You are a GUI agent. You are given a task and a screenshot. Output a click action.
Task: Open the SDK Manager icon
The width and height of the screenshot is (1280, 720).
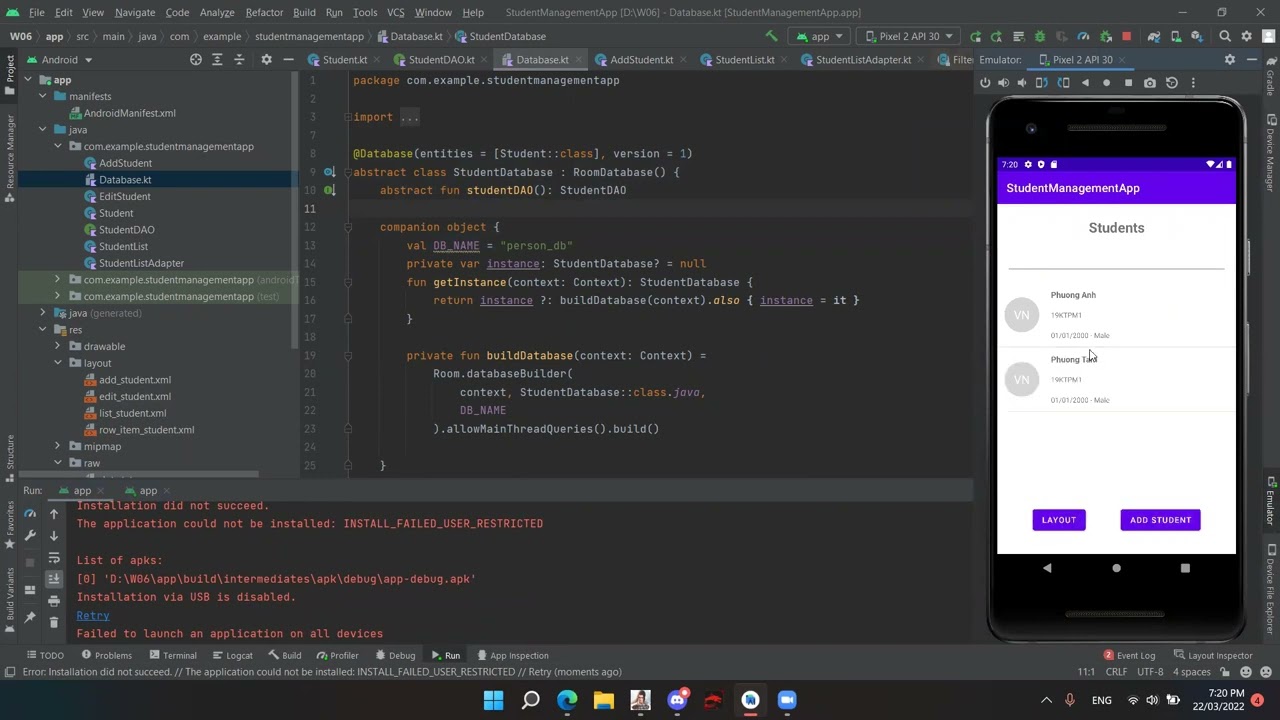coord(1197,36)
